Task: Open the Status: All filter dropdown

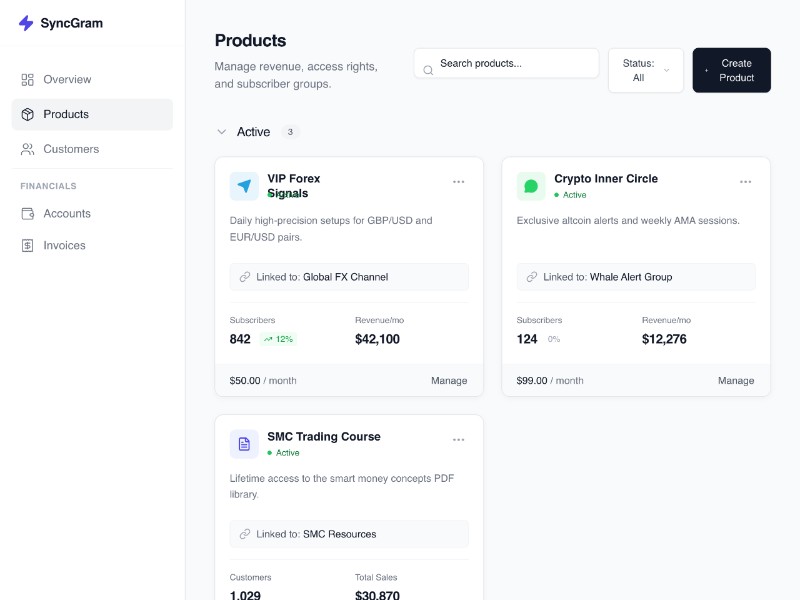Action: 645,70
